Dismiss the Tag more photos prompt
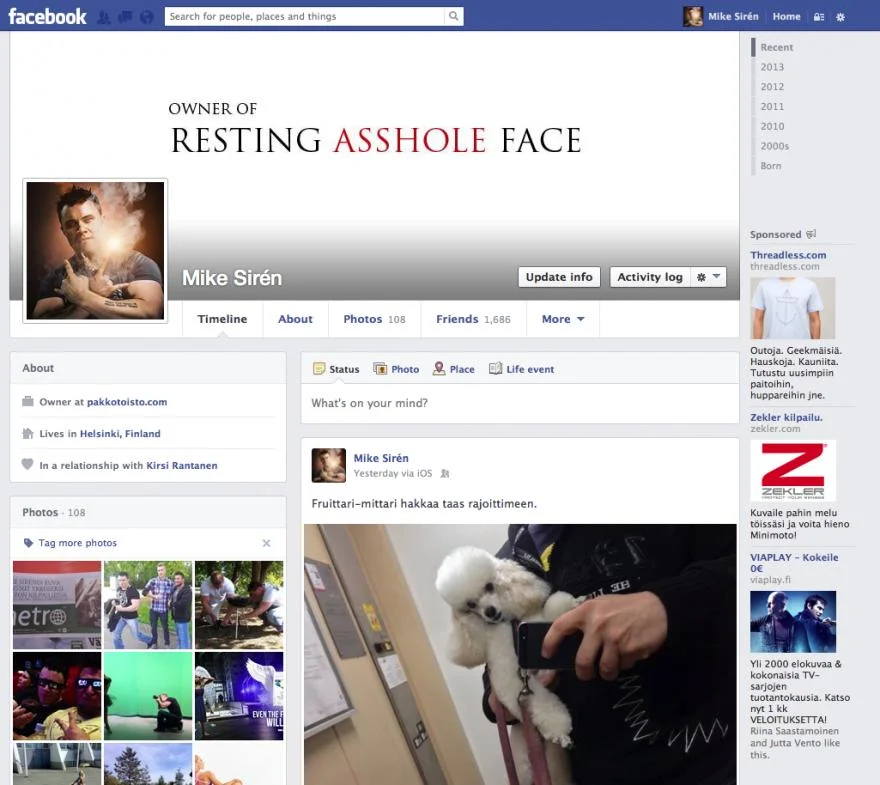The image size is (880, 785). pyautogui.click(x=266, y=543)
